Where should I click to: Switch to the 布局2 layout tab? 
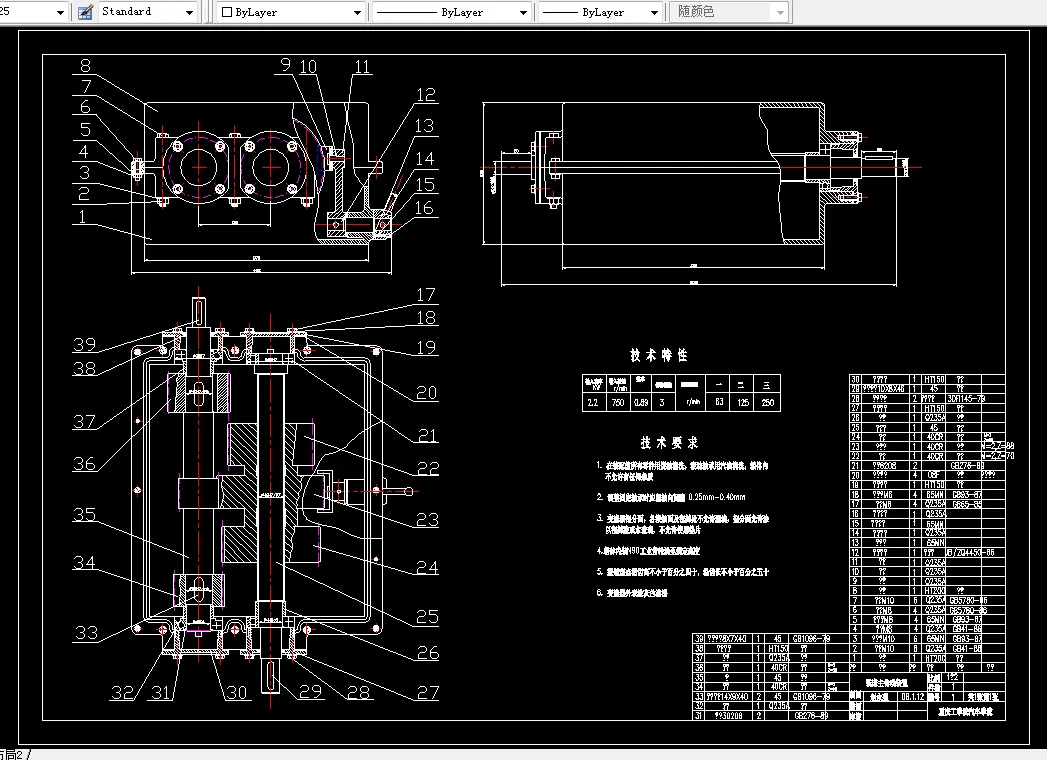coord(12,754)
